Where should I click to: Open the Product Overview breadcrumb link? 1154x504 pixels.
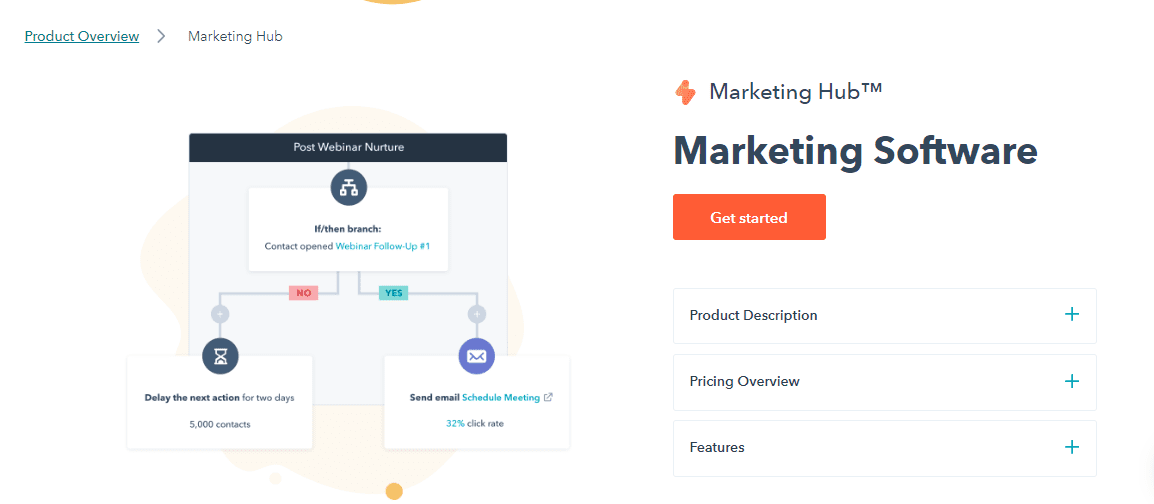(82, 36)
